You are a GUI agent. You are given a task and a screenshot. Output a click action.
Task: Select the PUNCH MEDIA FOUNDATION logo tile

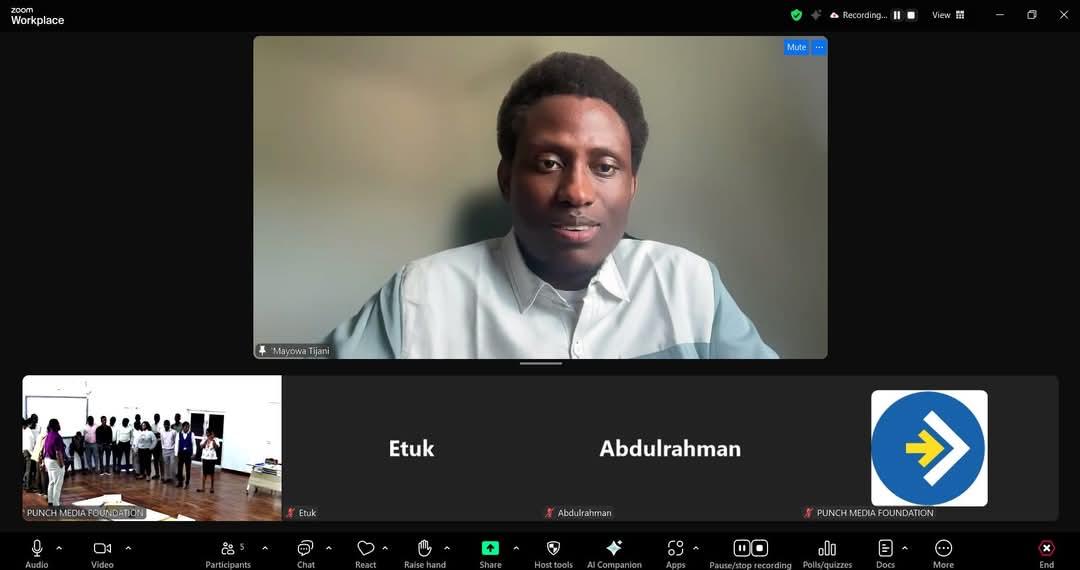[x=929, y=447]
